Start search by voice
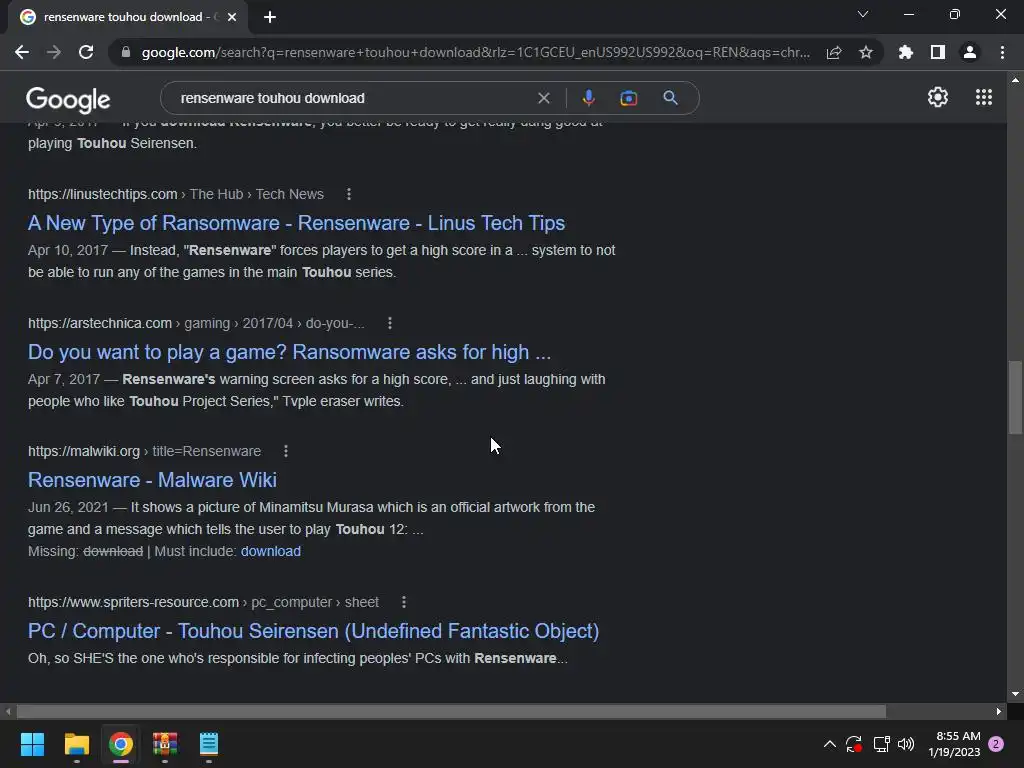The width and height of the screenshot is (1024, 768). [588, 98]
